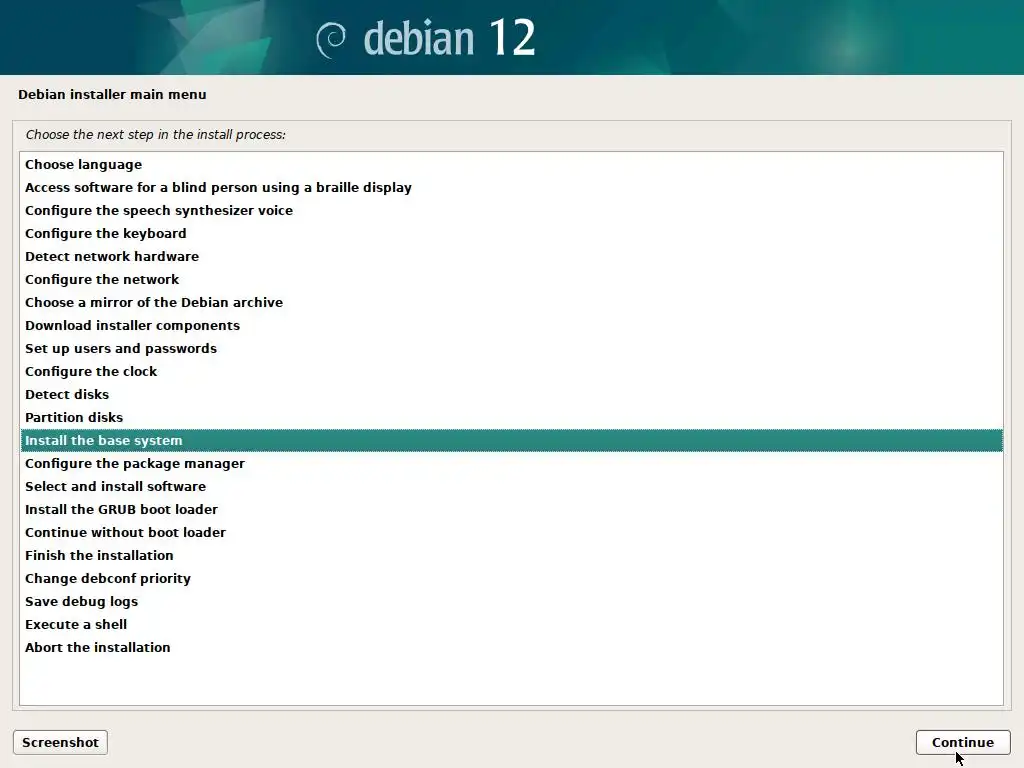The height and width of the screenshot is (768, 1024).
Task: Click the Continue button
Action: pyautogui.click(x=963, y=743)
